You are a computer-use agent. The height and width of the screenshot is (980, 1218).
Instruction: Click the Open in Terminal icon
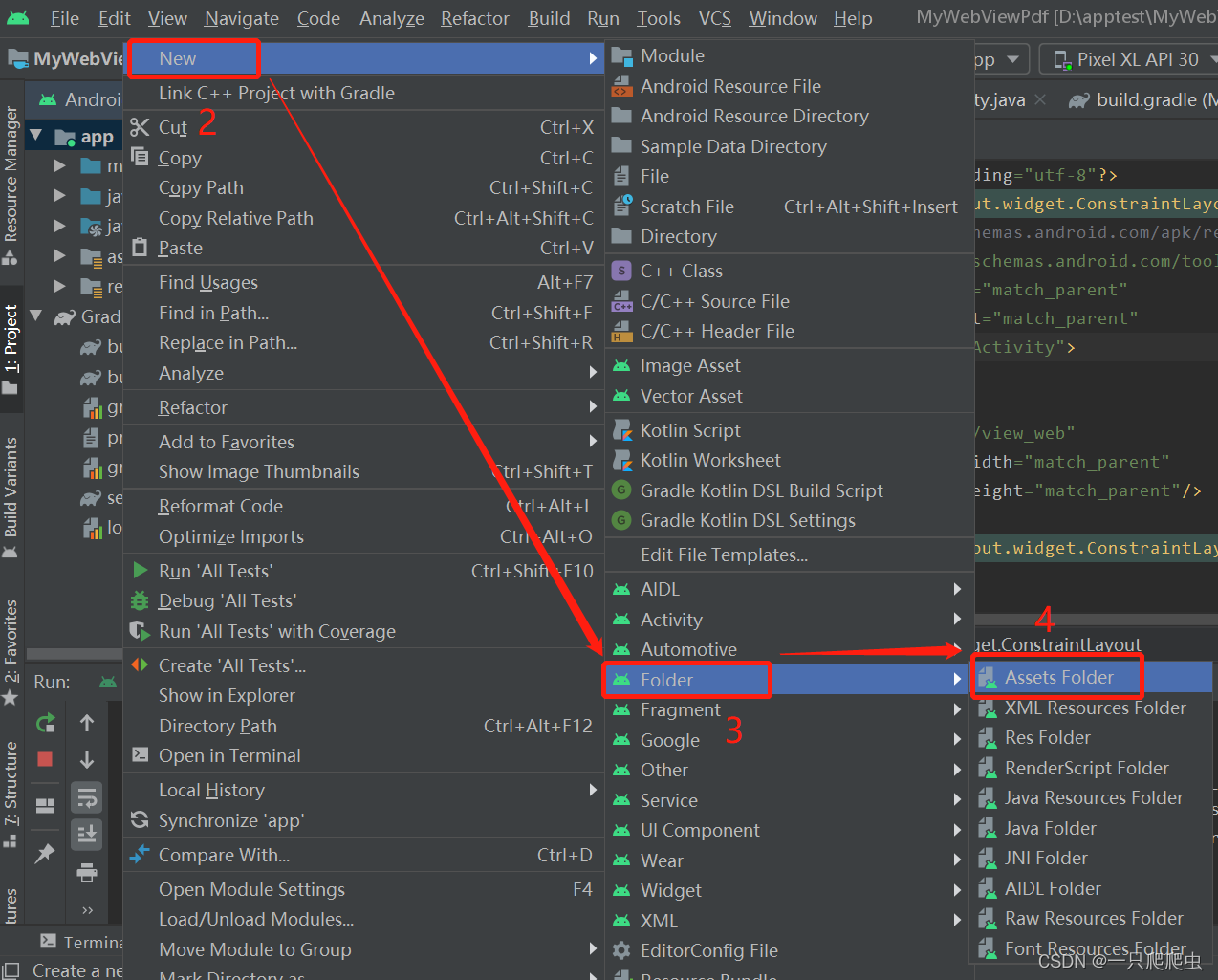[140, 754]
